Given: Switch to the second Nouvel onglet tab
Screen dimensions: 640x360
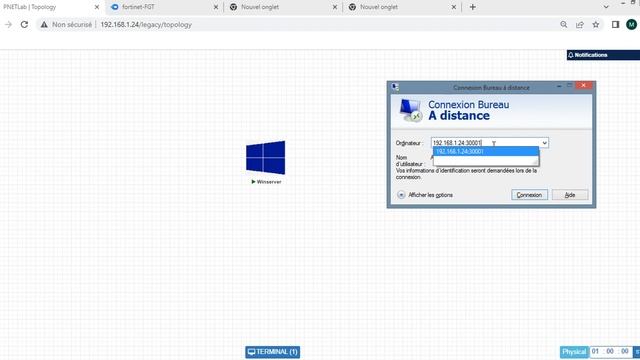Looking at the screenshot, I should click(401, 7).
